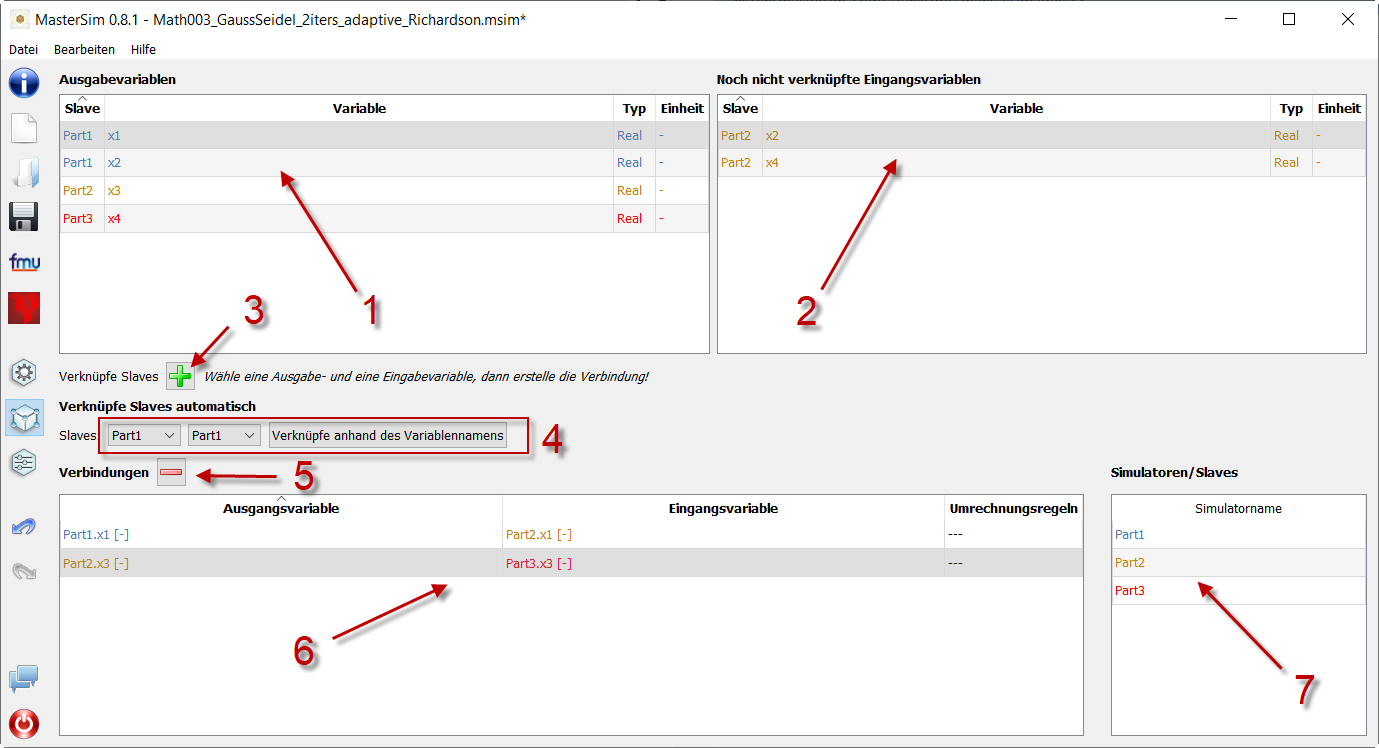Click the Eingangsvariable column header

[723, 508]
